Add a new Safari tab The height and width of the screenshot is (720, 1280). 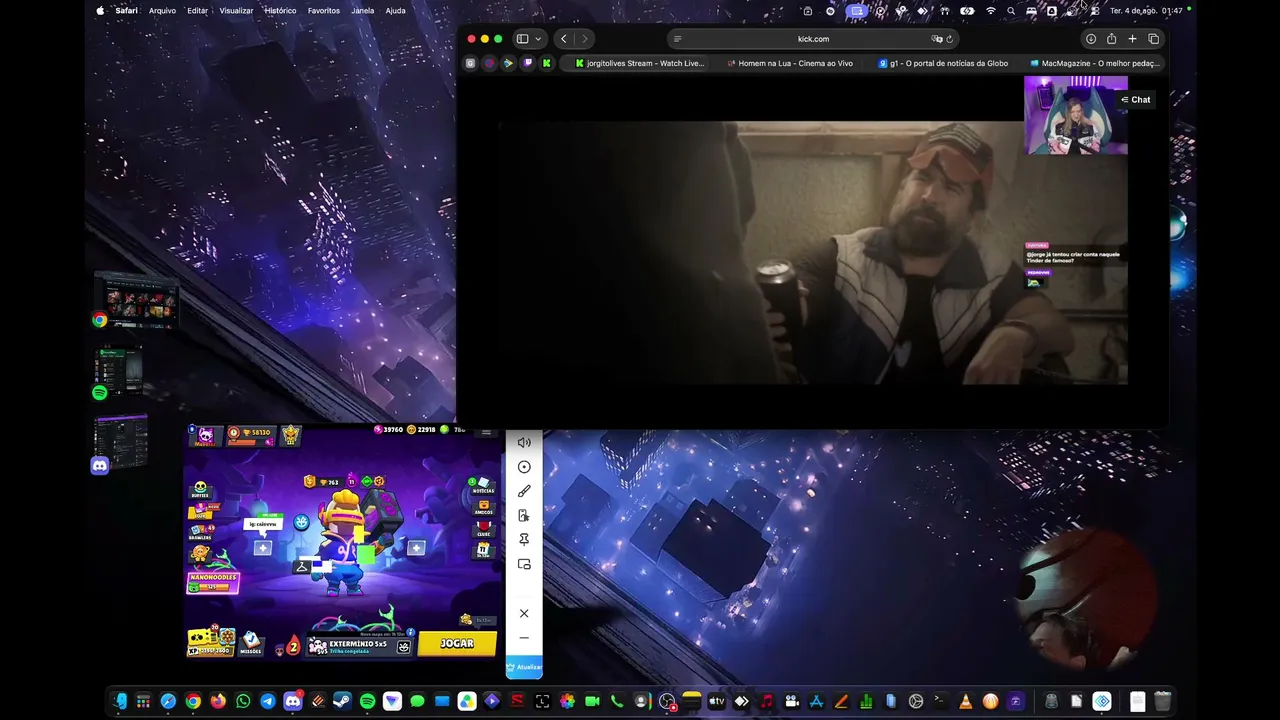(1132, 39)
